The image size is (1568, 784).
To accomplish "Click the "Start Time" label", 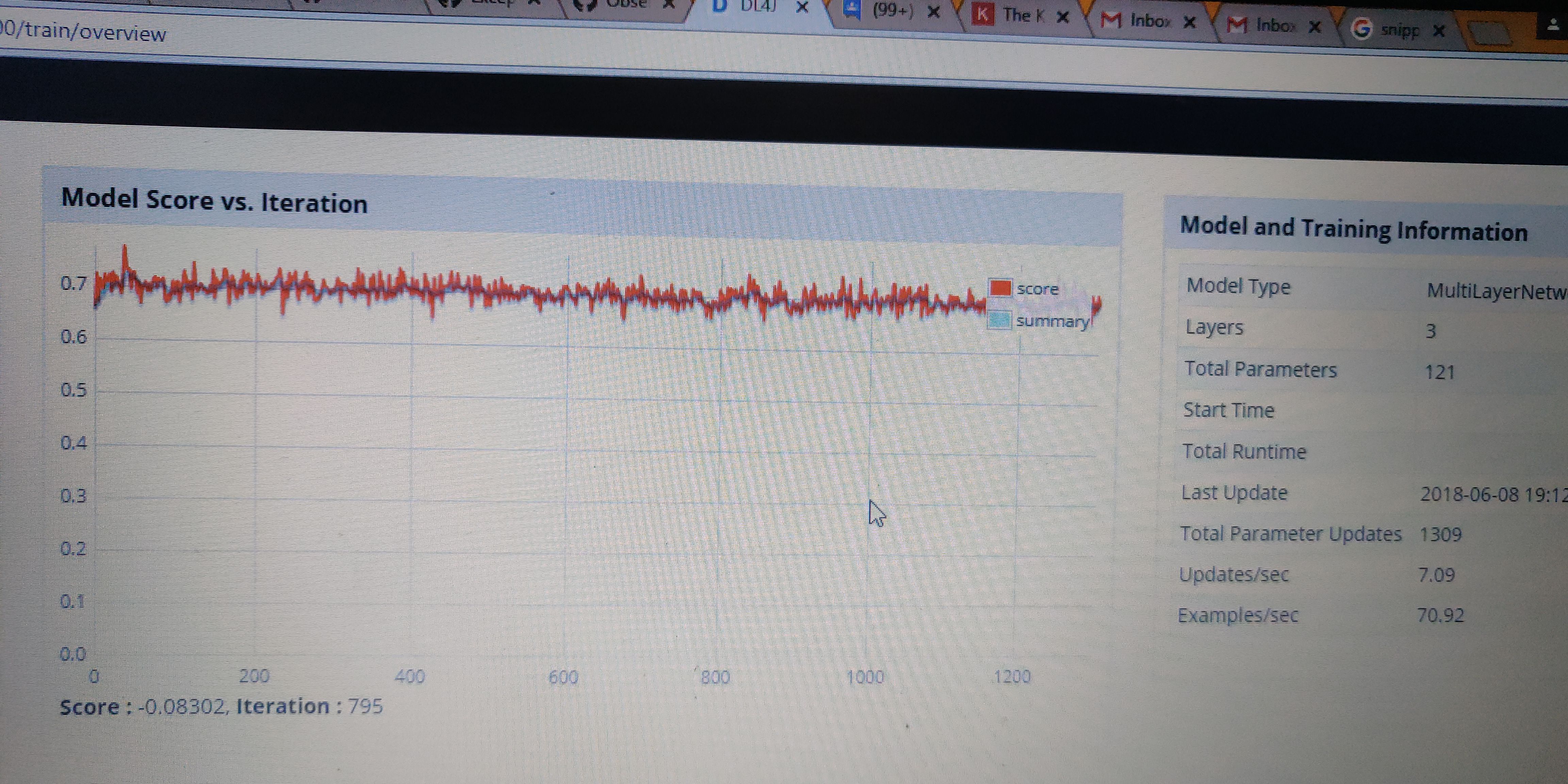I will (1228, 410).
